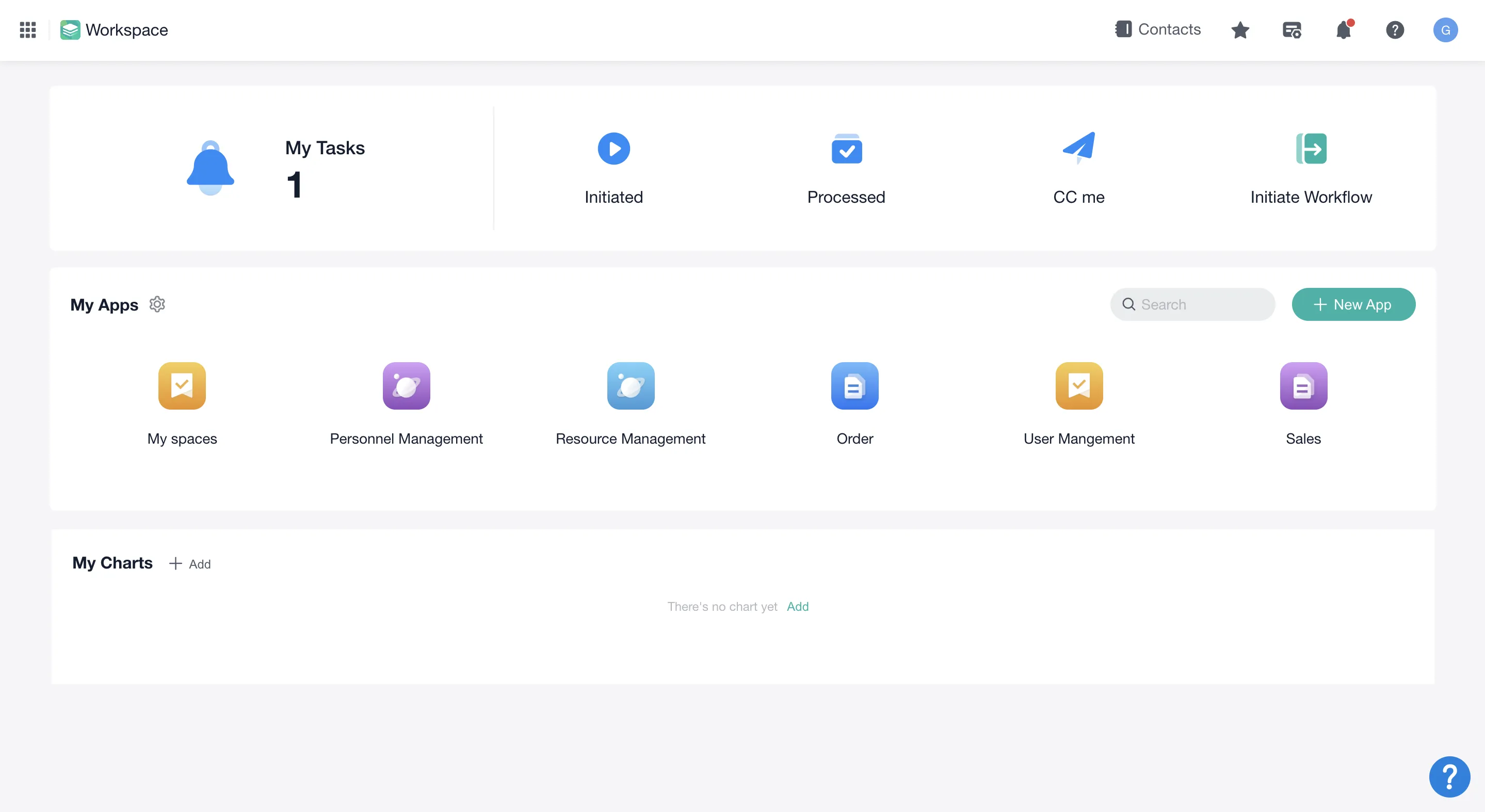Open the floating help button at bottom right
Viewport: 1485px width, 812px height.
pyautogui.click(x=1449, y=776)
